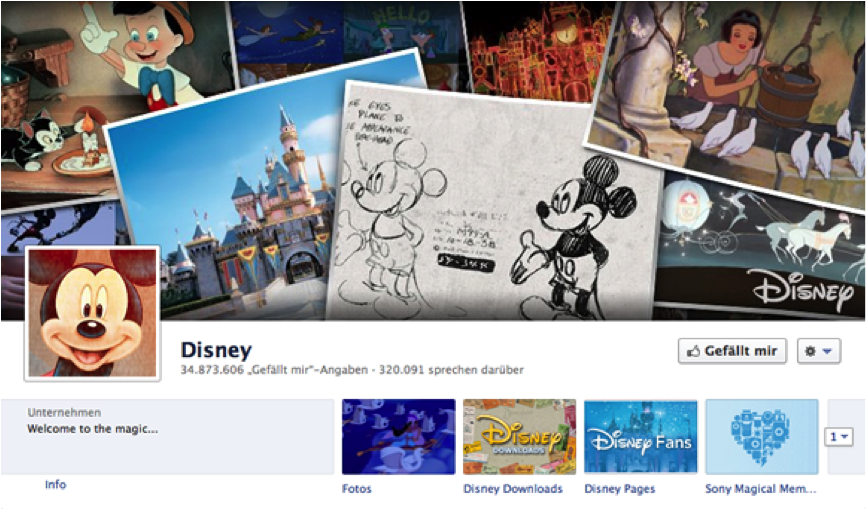Open the gear settings dropdown menu

(x=819, y=351)
